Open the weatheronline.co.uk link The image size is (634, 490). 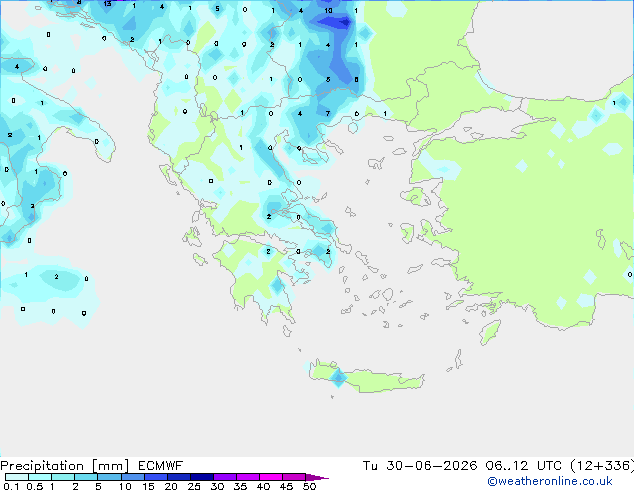coord(550,481)
